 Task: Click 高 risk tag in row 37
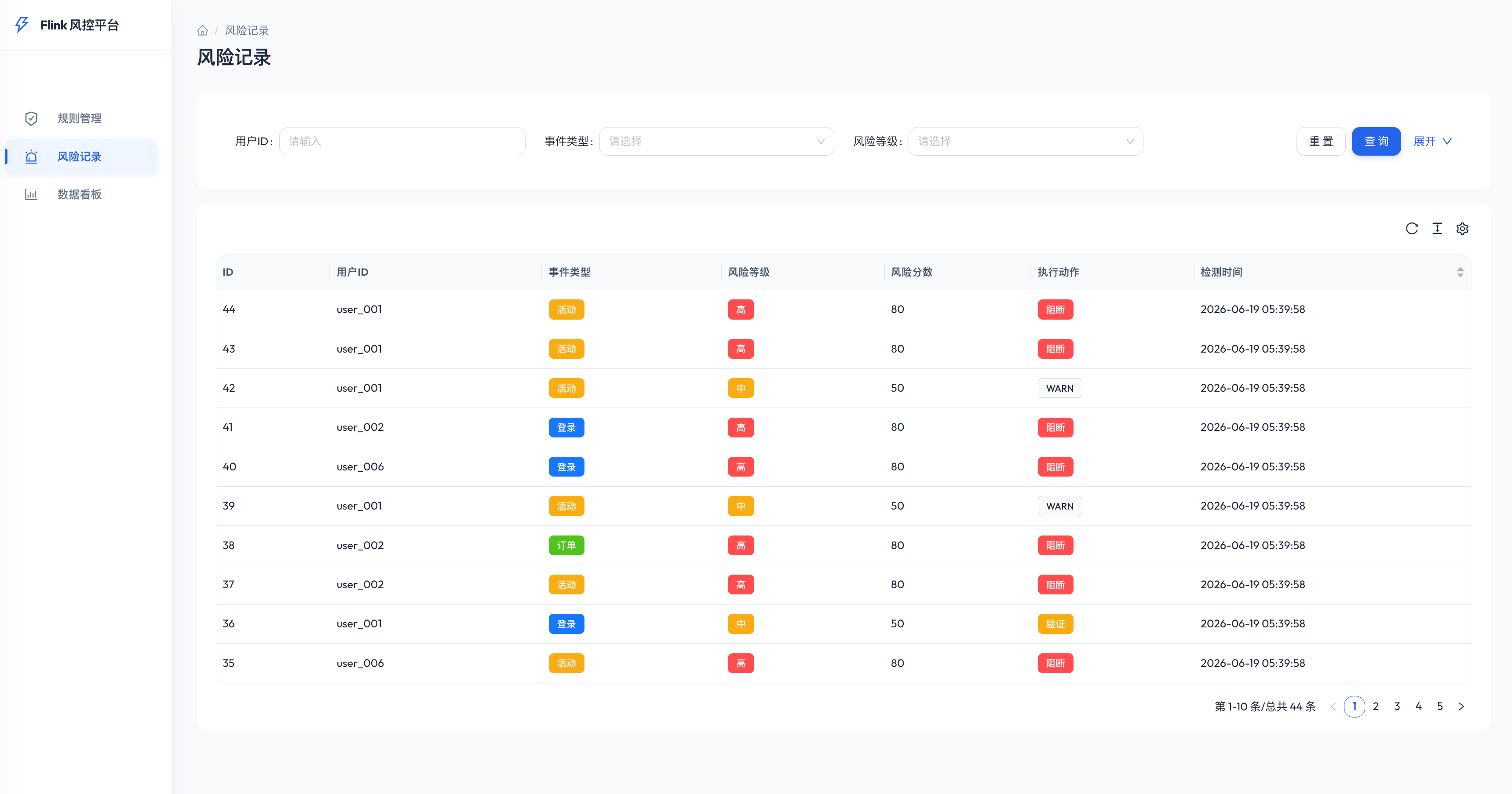[741, 585]
